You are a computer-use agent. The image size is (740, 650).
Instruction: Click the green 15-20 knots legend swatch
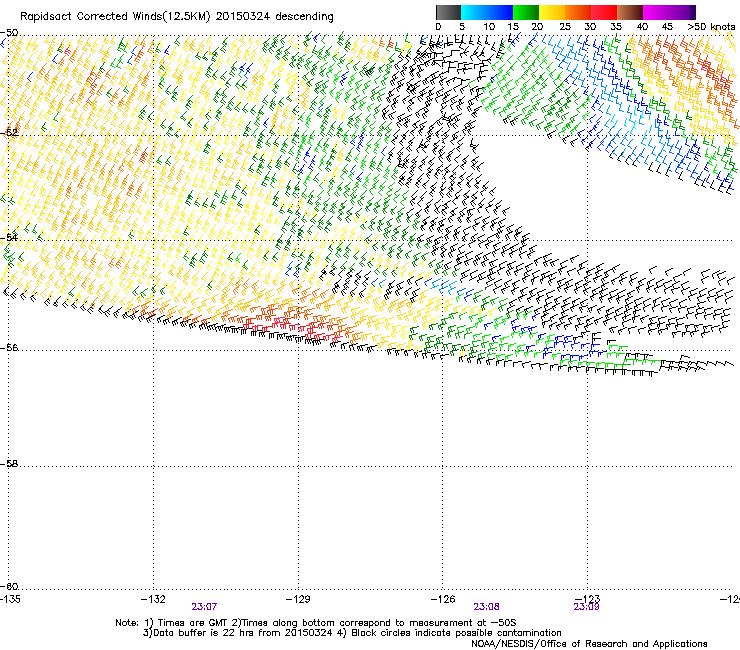(526, 12)
